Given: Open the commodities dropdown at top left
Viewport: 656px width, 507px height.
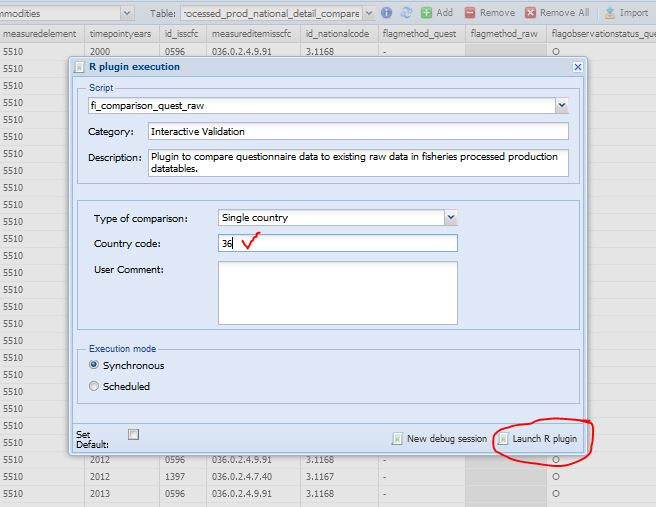Looking at the screenshot, I should (x=126, y=13).
